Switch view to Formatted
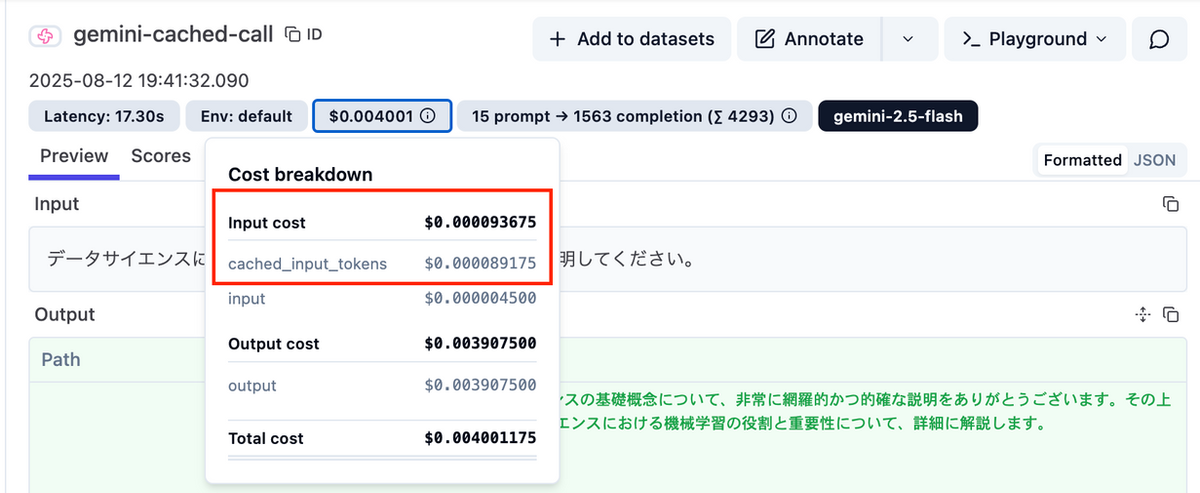The image size is (1200, 493). [1082, 160]
